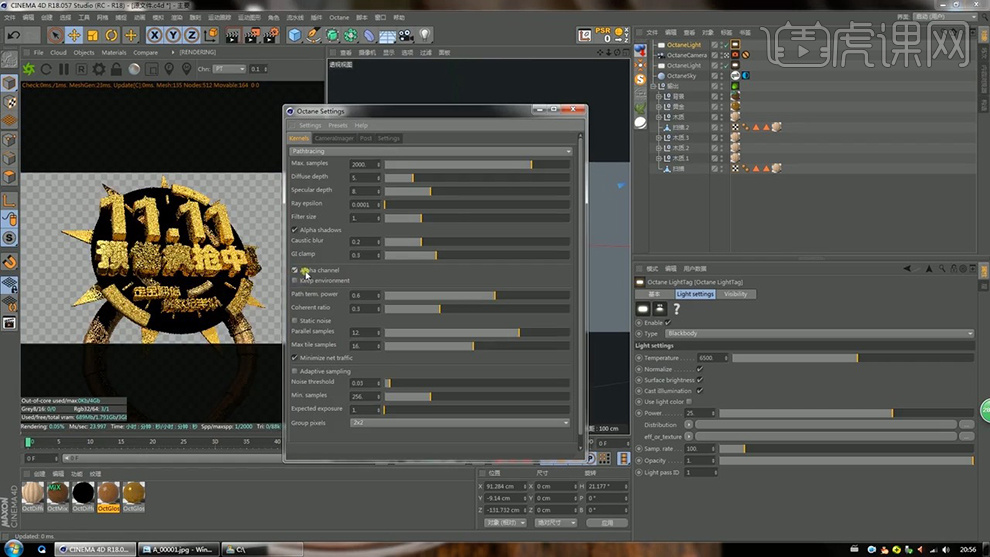Click the eff_or_texture arrow button

click(x=689, y=436)
